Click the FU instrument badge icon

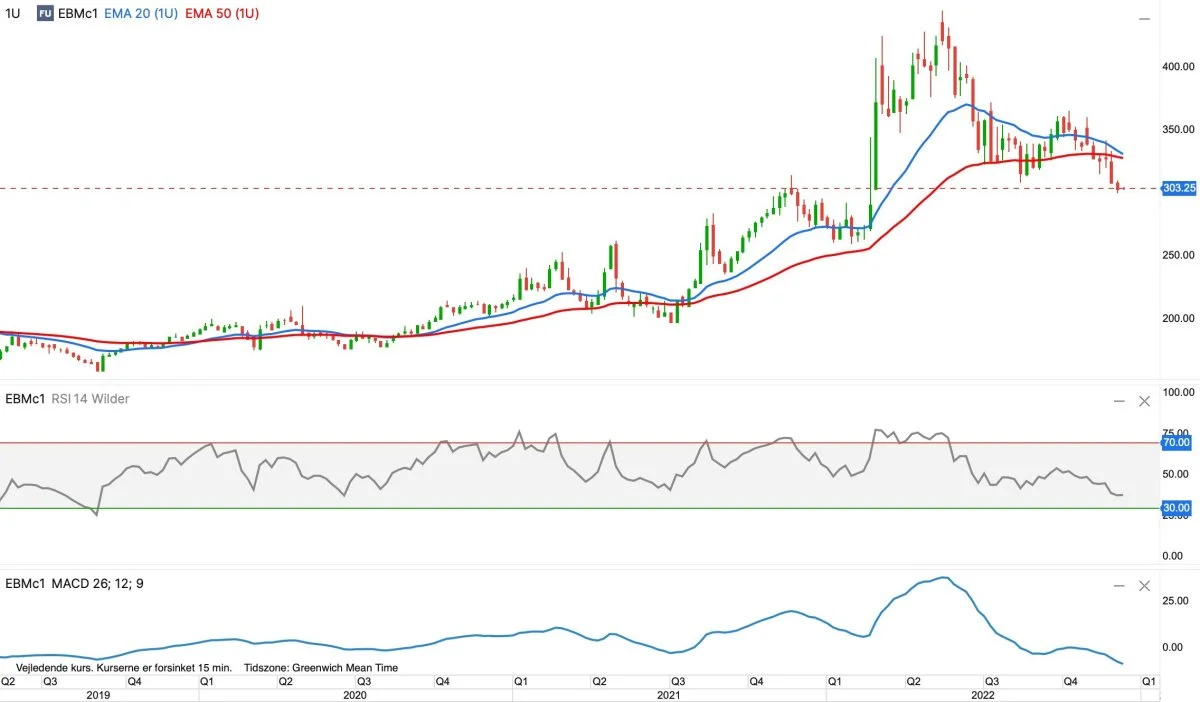[x=45, y=14]
